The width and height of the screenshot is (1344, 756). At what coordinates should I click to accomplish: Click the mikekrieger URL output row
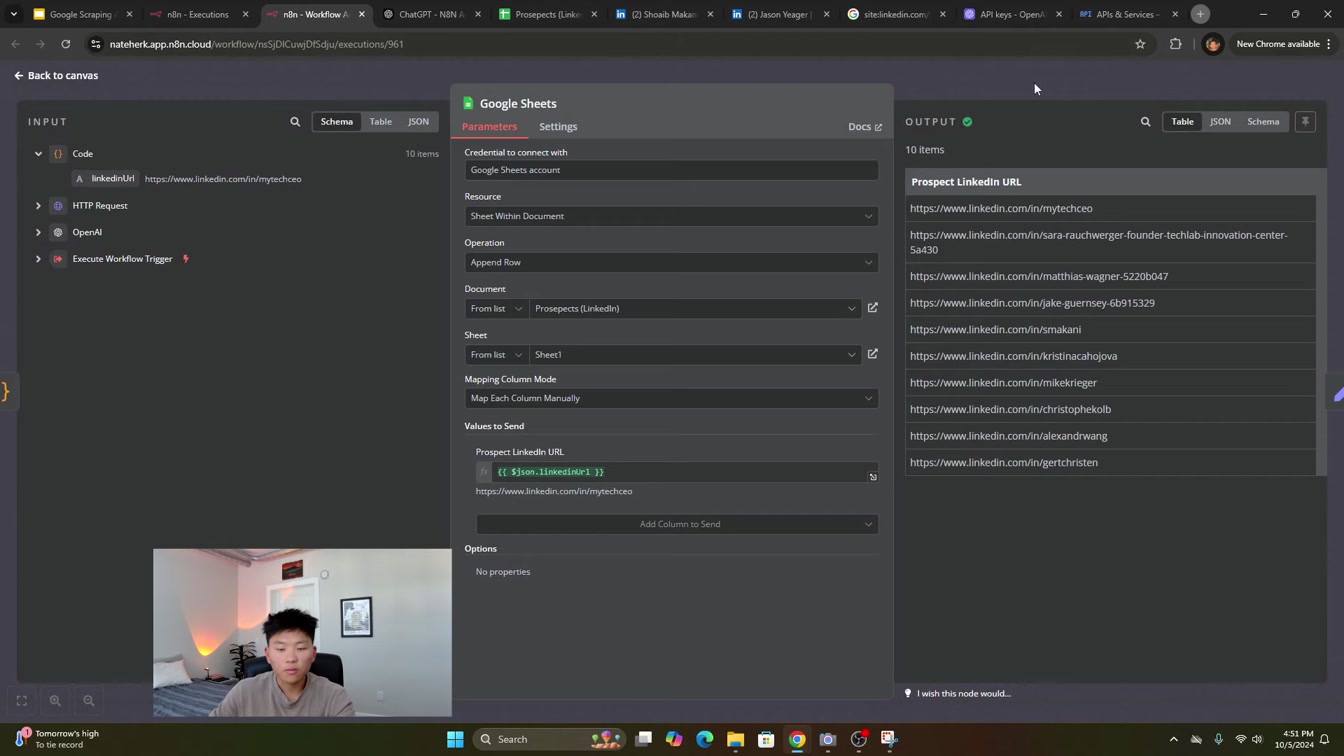[1110, 383]
